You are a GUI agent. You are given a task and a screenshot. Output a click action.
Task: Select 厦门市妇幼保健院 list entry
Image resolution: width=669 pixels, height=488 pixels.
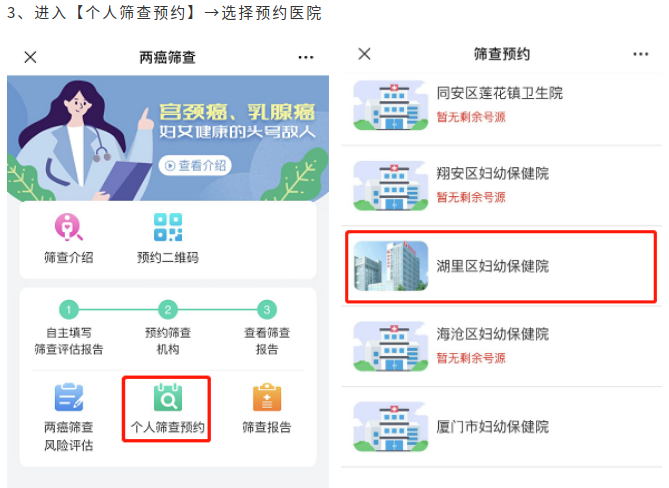[x=501, y=427]
